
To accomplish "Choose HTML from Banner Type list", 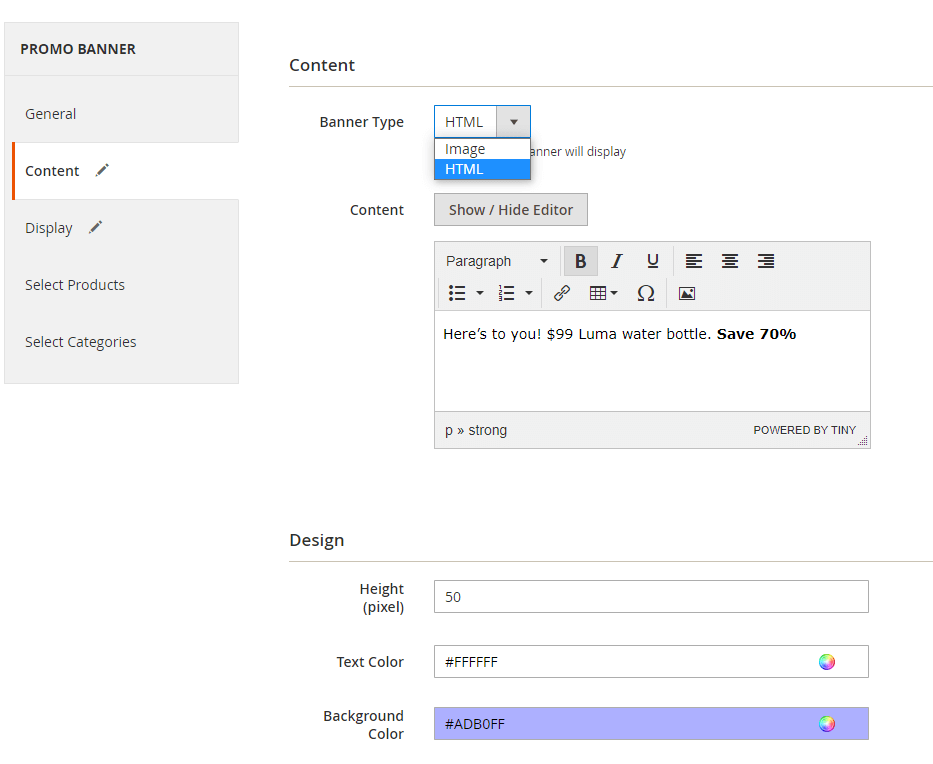I will tap(483, 169).
